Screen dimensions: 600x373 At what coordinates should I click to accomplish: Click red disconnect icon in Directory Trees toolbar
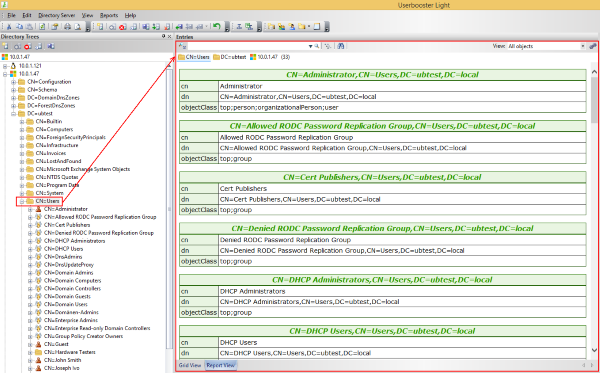(x=28, y=46)
